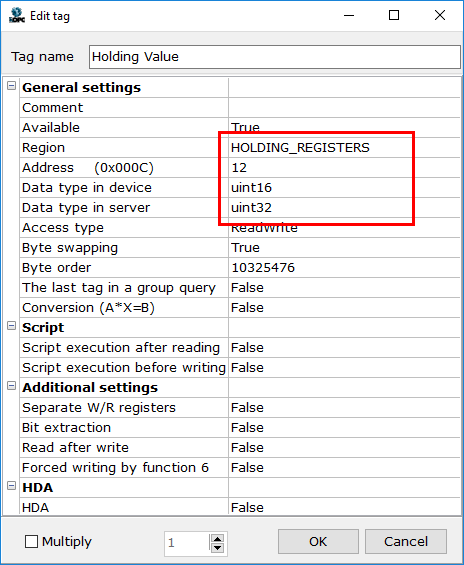
Task: Collapse the General settings section
Action: [12, 86]
